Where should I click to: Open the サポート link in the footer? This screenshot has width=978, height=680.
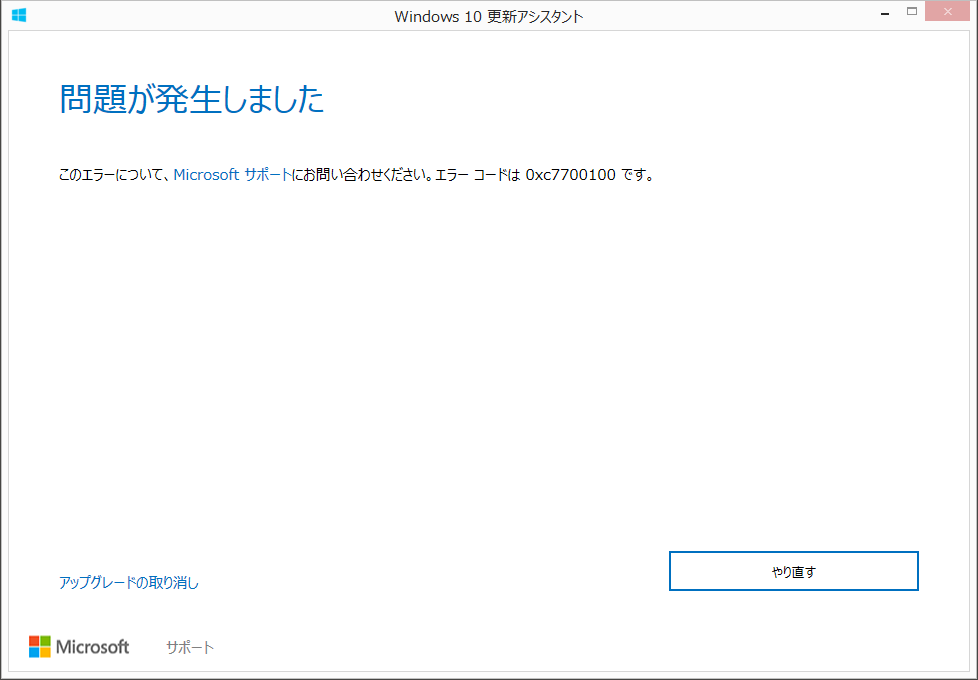[x=190, y=648]
